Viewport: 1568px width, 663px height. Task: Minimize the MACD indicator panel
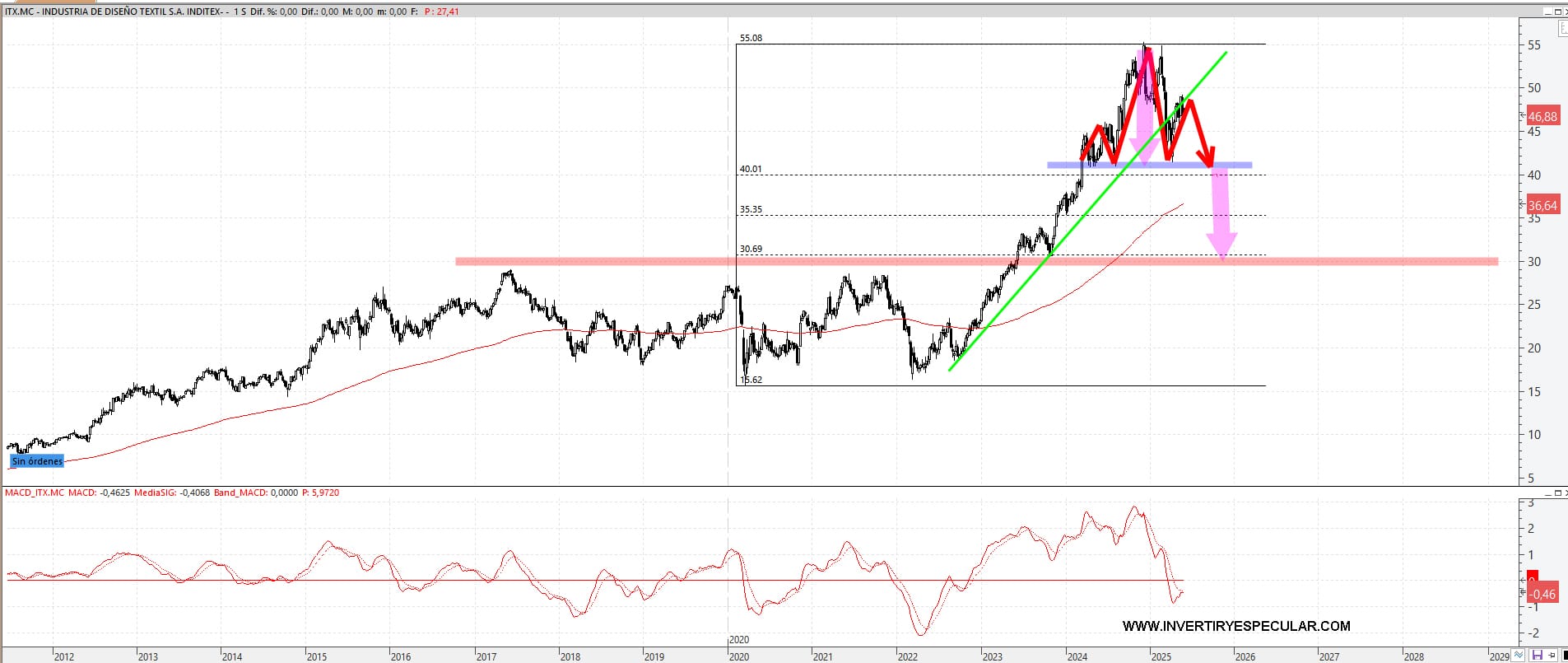(x=1548, y=493)
